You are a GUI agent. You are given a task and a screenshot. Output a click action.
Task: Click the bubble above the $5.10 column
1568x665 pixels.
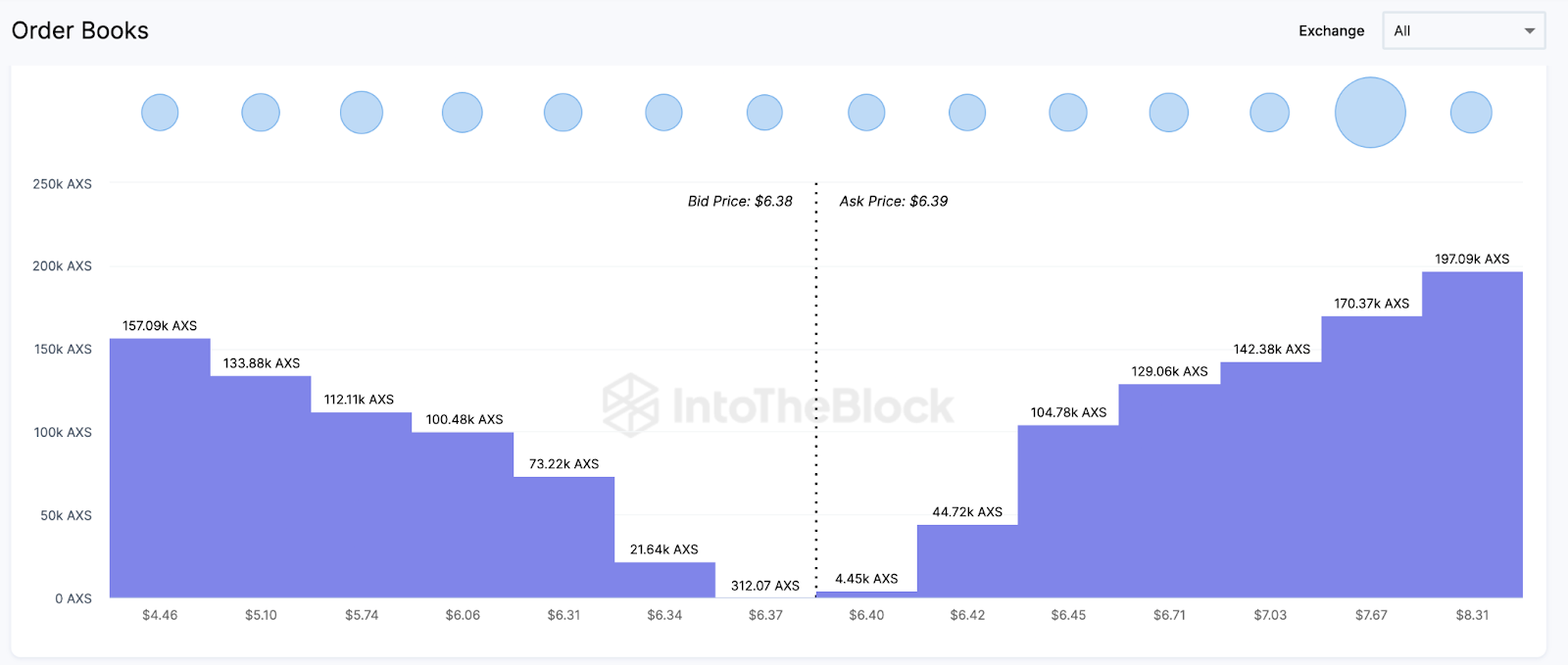tap(261, 113)
